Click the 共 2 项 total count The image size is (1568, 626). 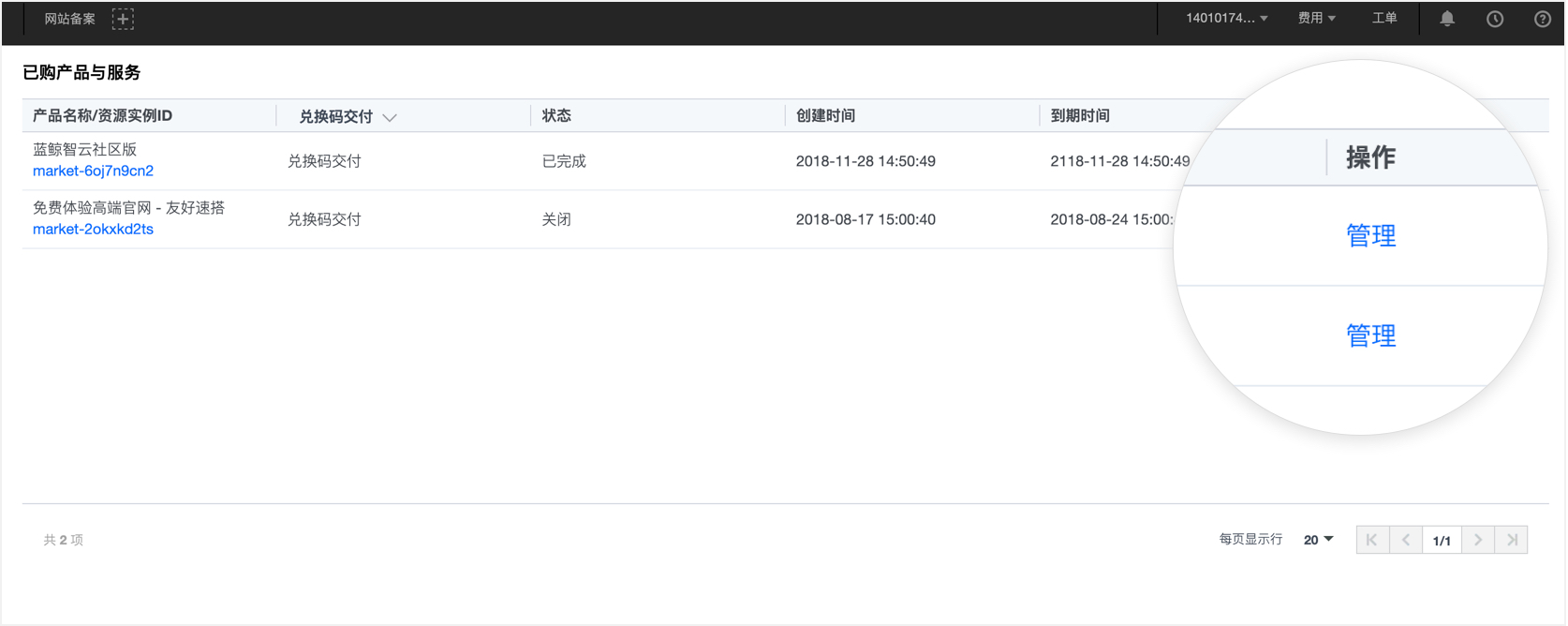click(x=63, y=540)
